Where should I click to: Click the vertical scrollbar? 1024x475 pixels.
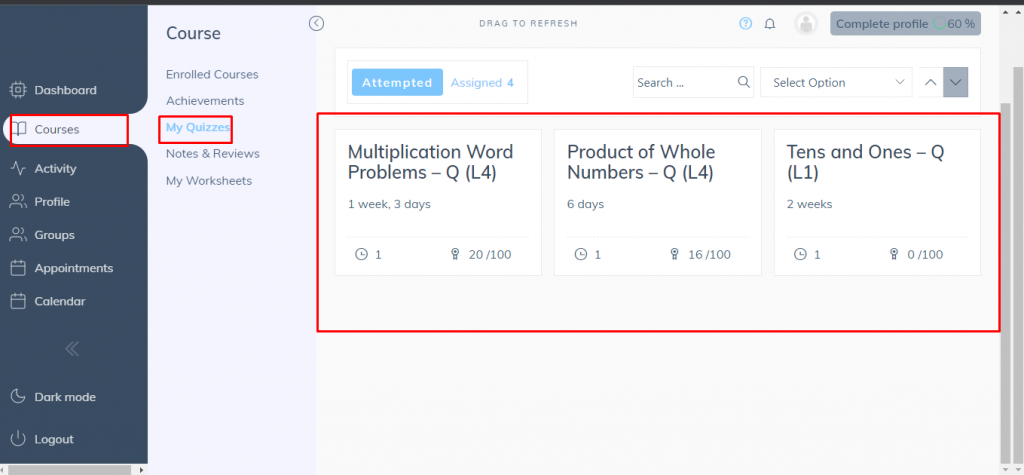[1007, 270]
